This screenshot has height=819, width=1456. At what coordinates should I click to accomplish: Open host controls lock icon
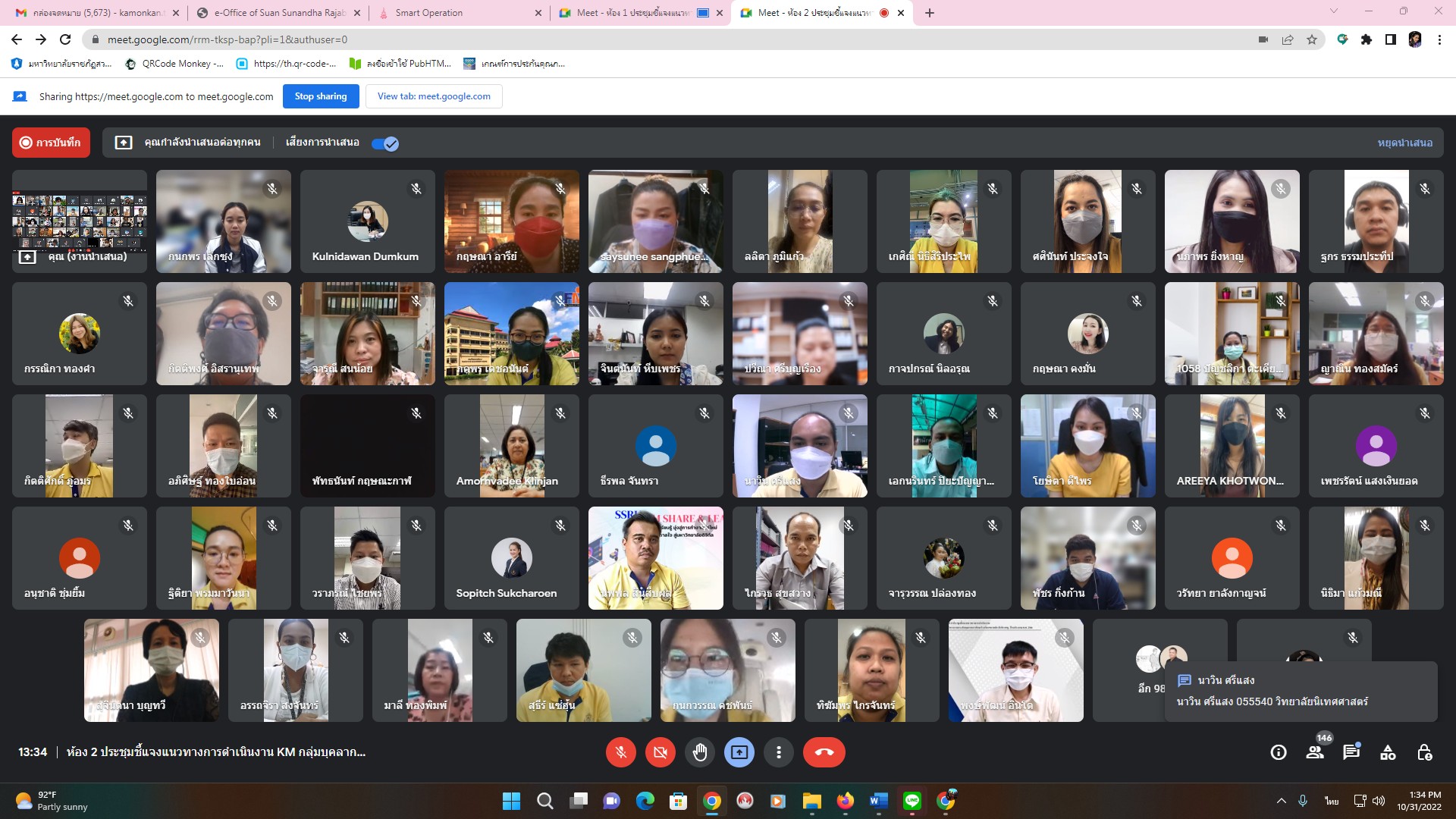(x=1424, y=752)
